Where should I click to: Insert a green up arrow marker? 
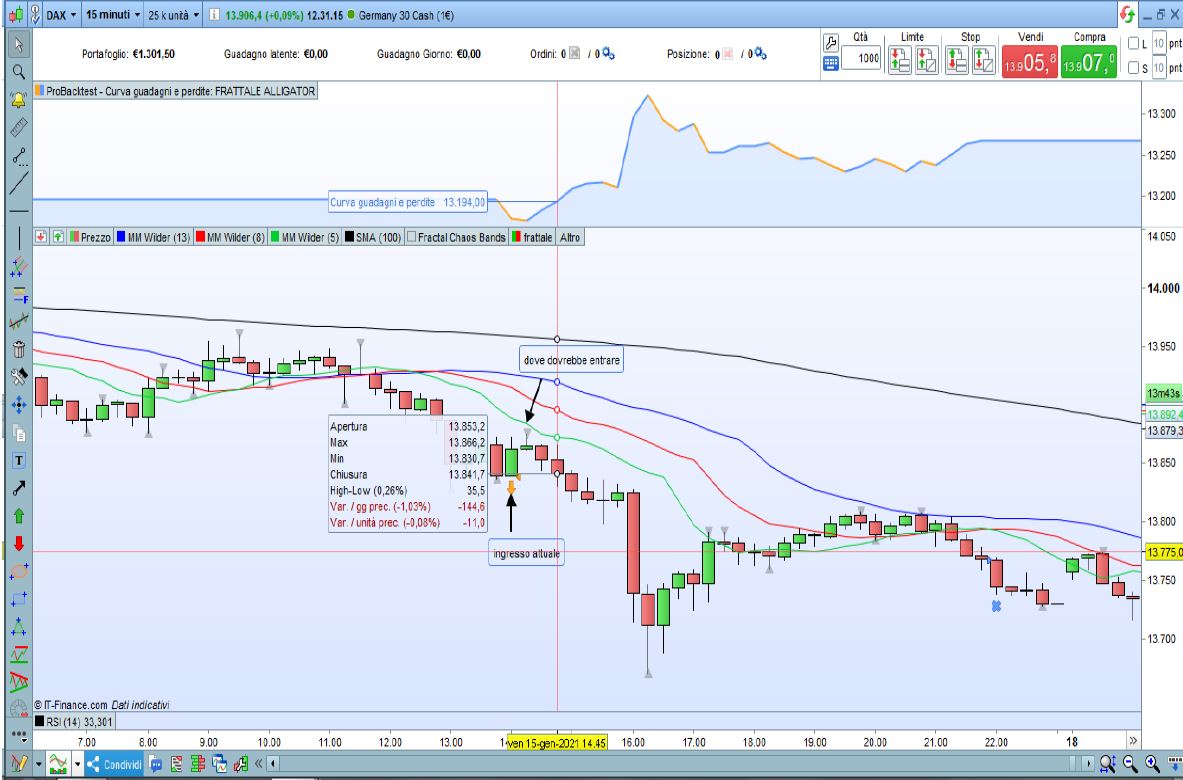tap(19, 516)
